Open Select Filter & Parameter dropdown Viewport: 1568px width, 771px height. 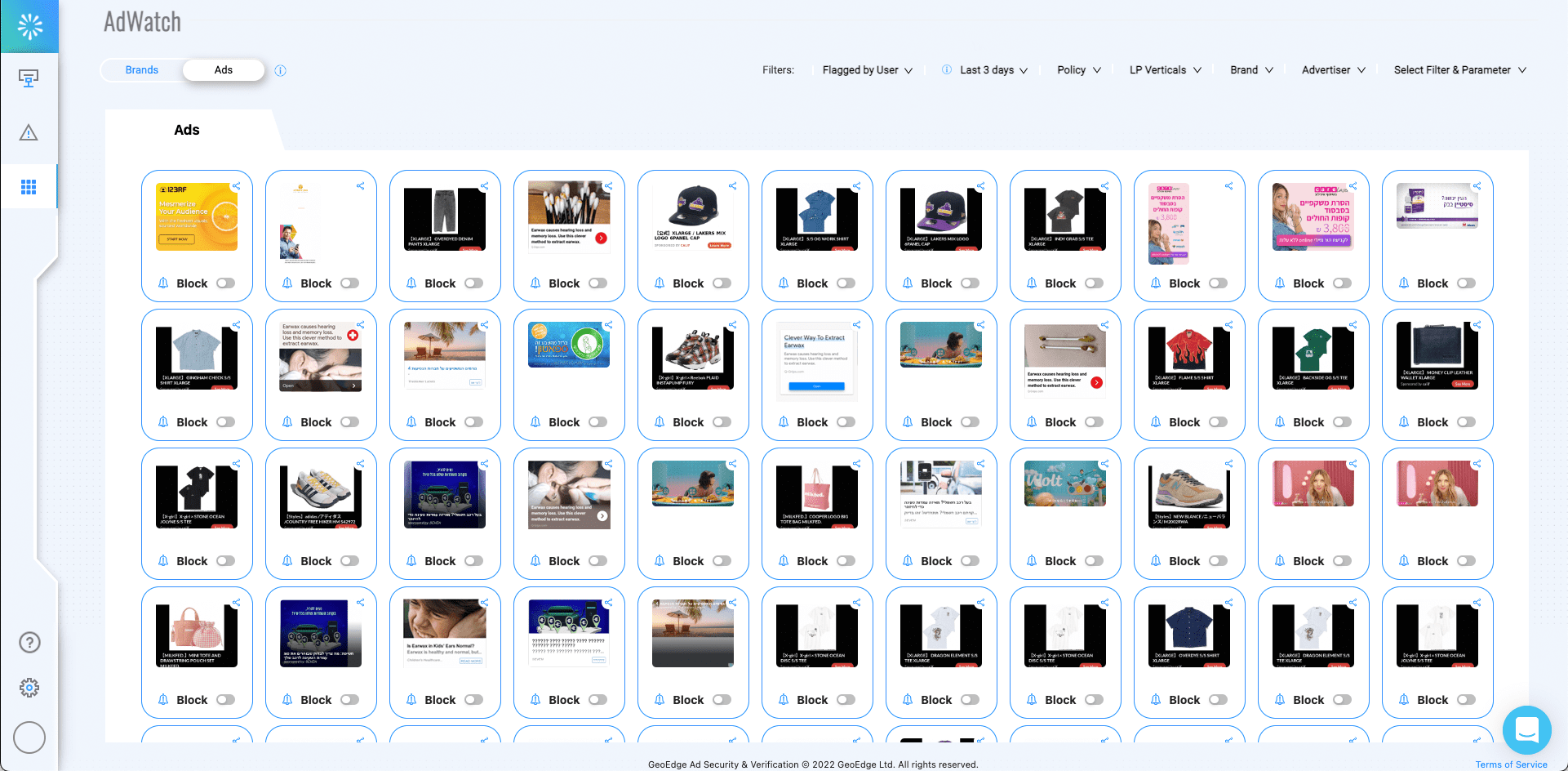coord(1460,70)
